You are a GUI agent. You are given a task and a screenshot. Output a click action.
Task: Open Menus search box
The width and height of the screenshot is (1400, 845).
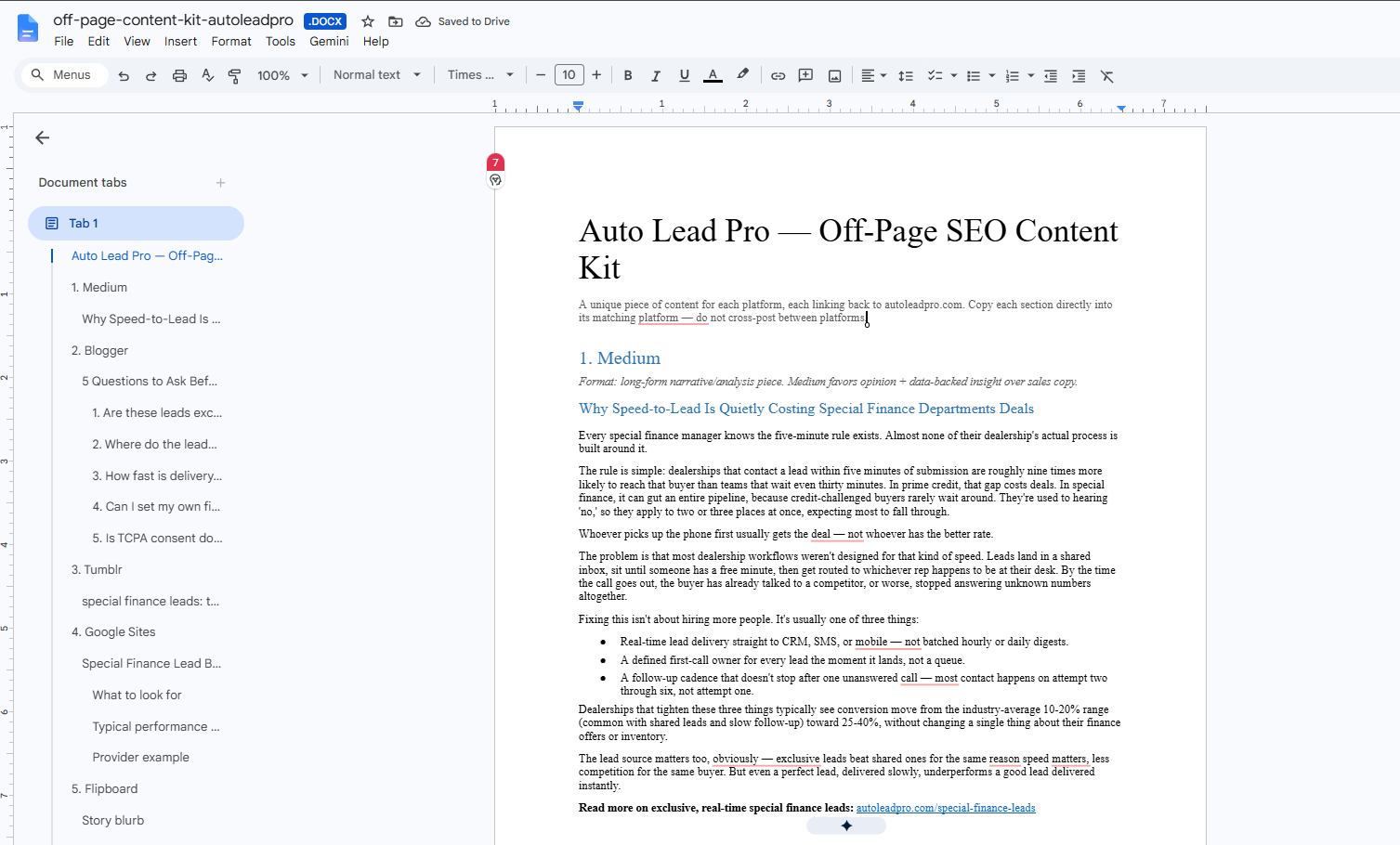point(62,75)
